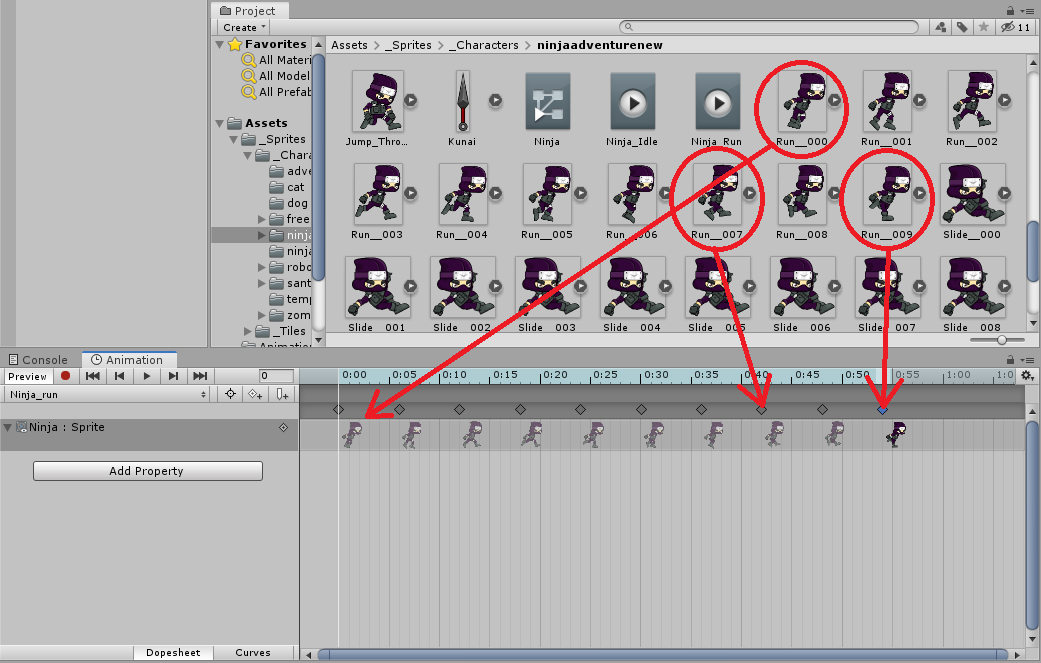Collapse the Assets root folder

point(220,123)
